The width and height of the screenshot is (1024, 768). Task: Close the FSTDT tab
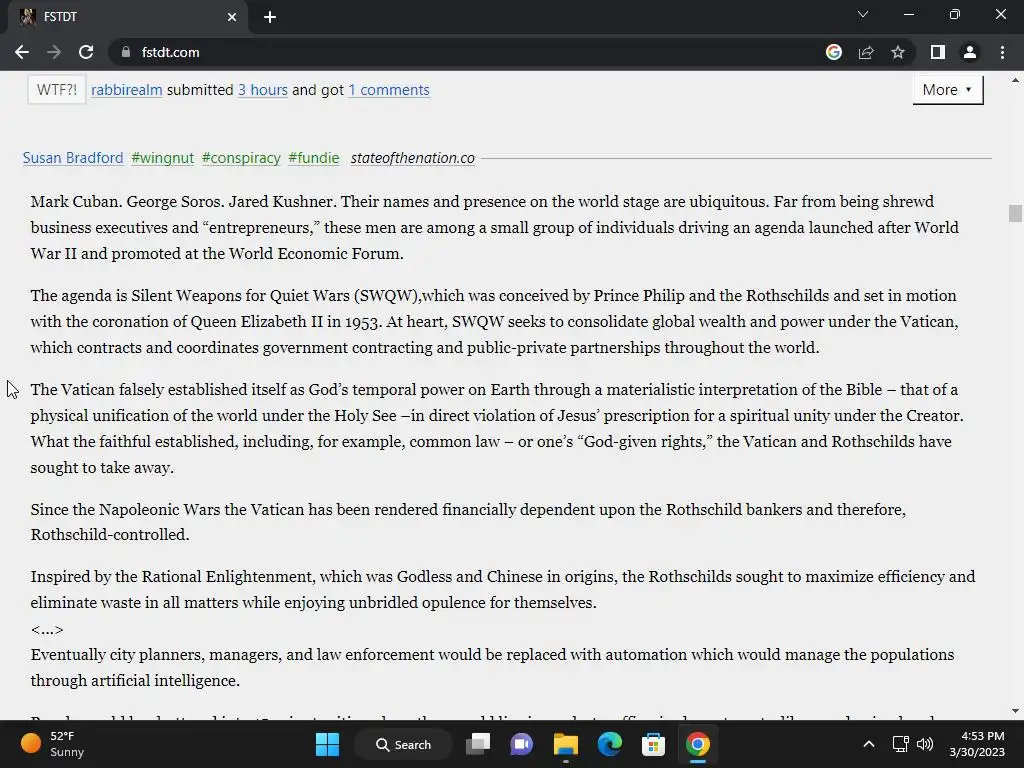coord(232,17)
